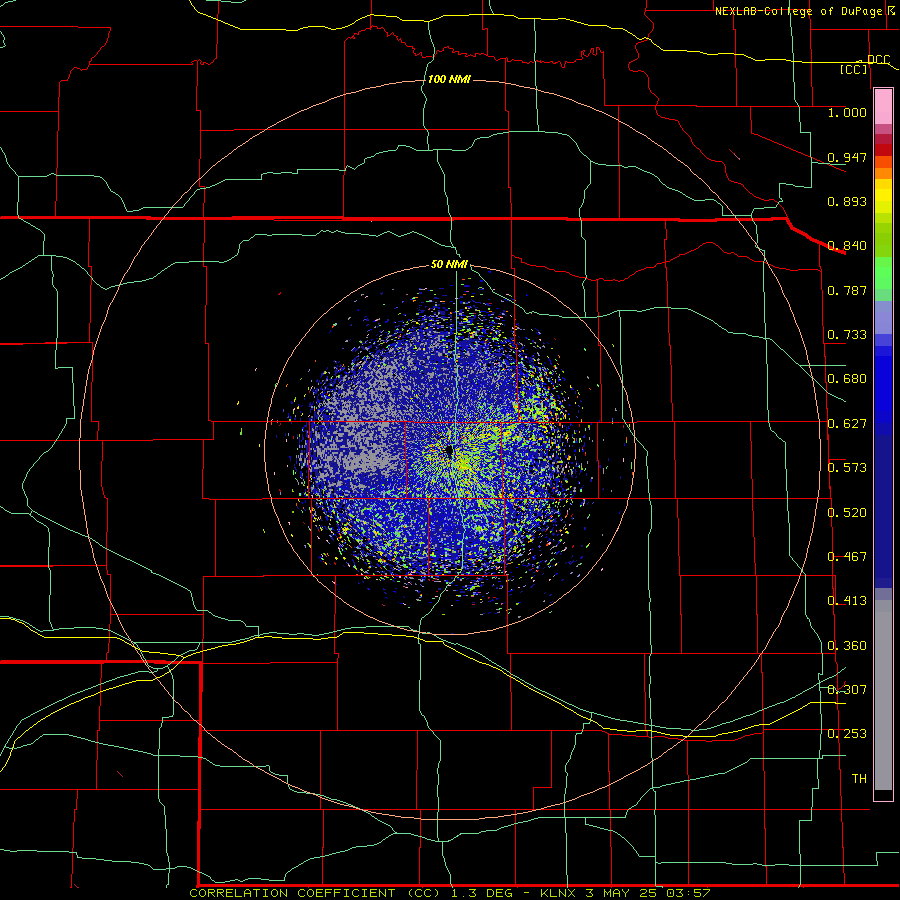Click the DCC label at top right
Screen dimensions: 900x900
tap(878, 59)
